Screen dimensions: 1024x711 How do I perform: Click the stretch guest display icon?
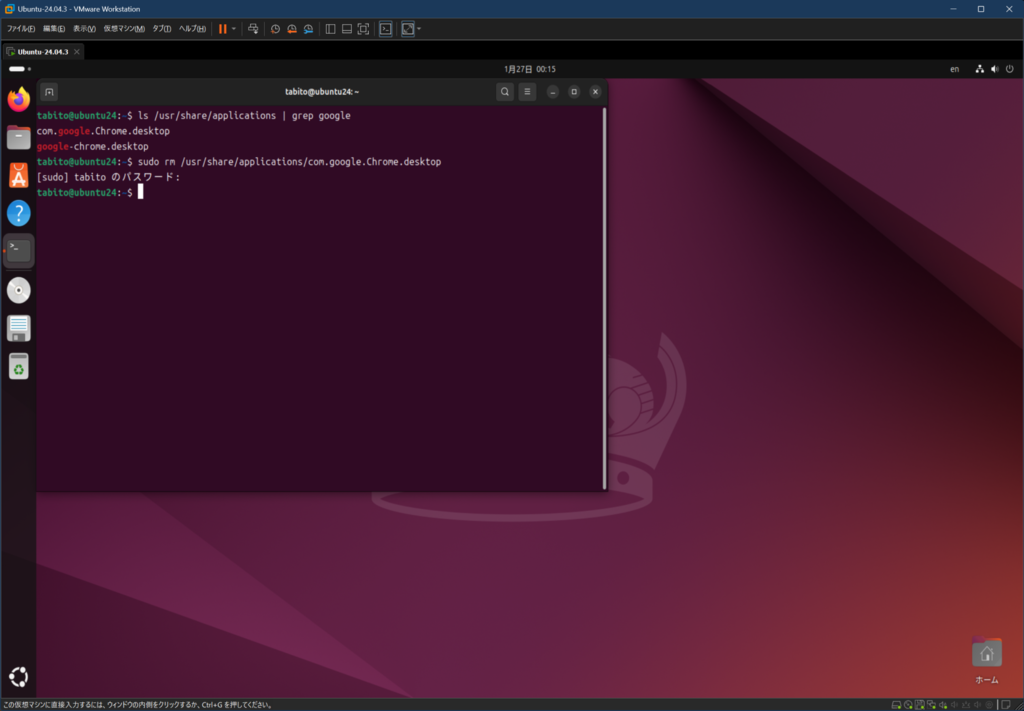(408, 29)
